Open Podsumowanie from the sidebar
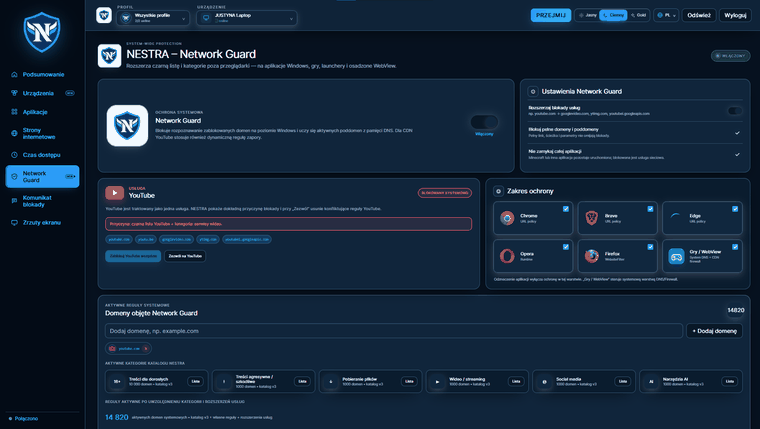The width and height of the screenshot is (760, 429). pos(42,74)
